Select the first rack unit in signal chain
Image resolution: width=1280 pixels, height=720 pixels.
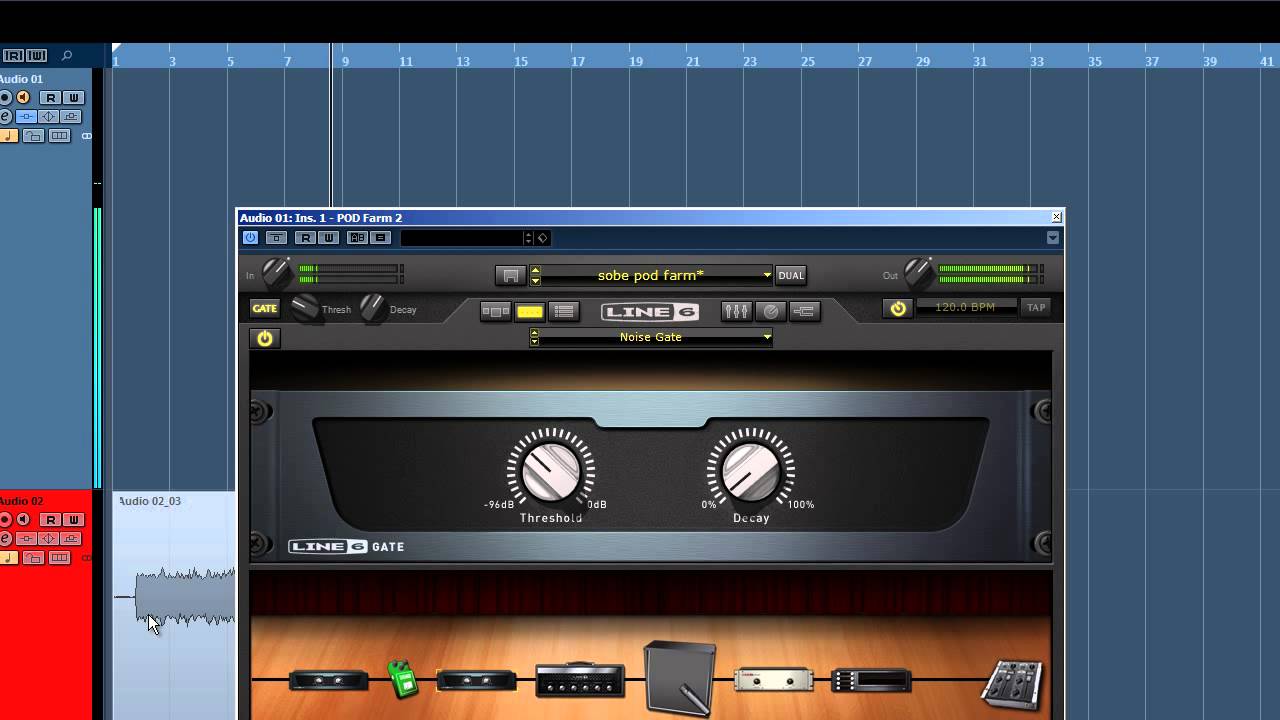pyautogui.click(x=328, y=681)
